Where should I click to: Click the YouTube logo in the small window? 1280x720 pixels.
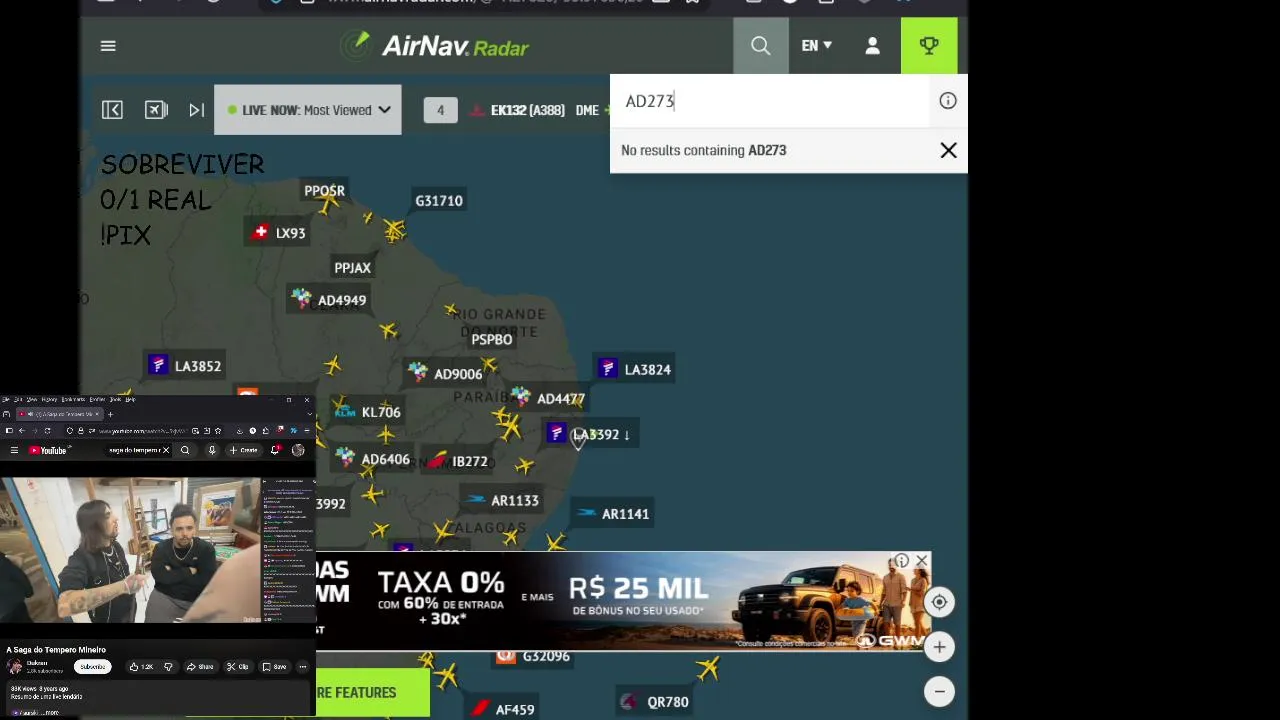pyautogui.click(x=47, y=451)
